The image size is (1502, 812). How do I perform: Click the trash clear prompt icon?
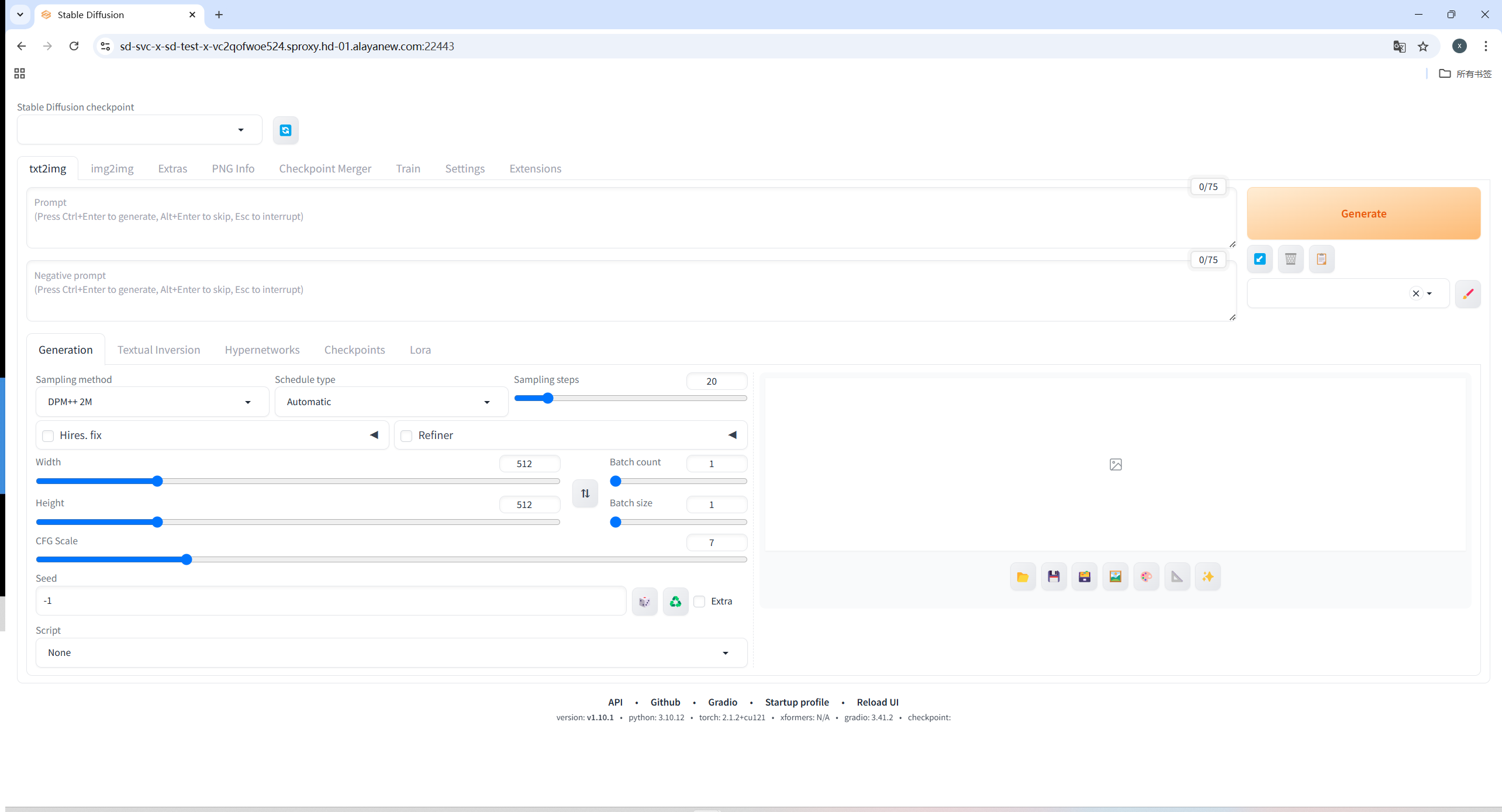coord(1290,259)
